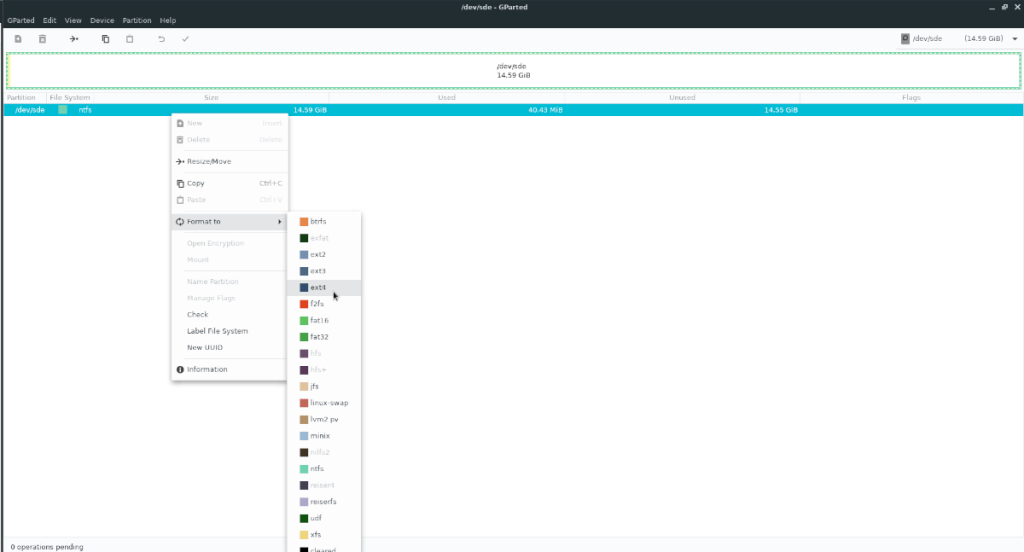Image resolution: width=1024 pixels, height=552 pixels.
Task: Select Check from the context menu
Action: pos(198,314)
